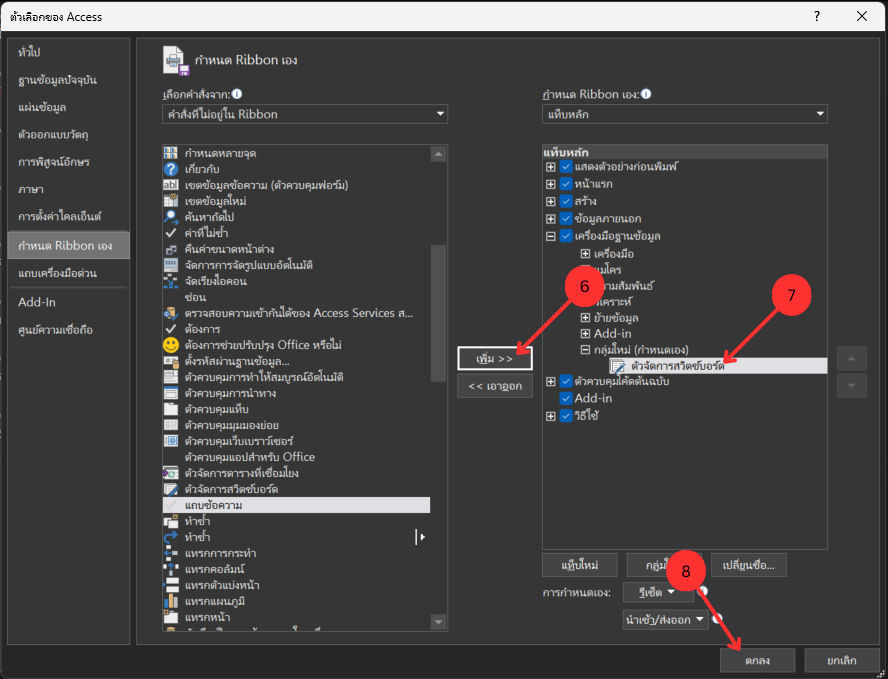
Task: Click the command list scrollbar down arrow
Action: pyautogui.click(x=437, y=622)
